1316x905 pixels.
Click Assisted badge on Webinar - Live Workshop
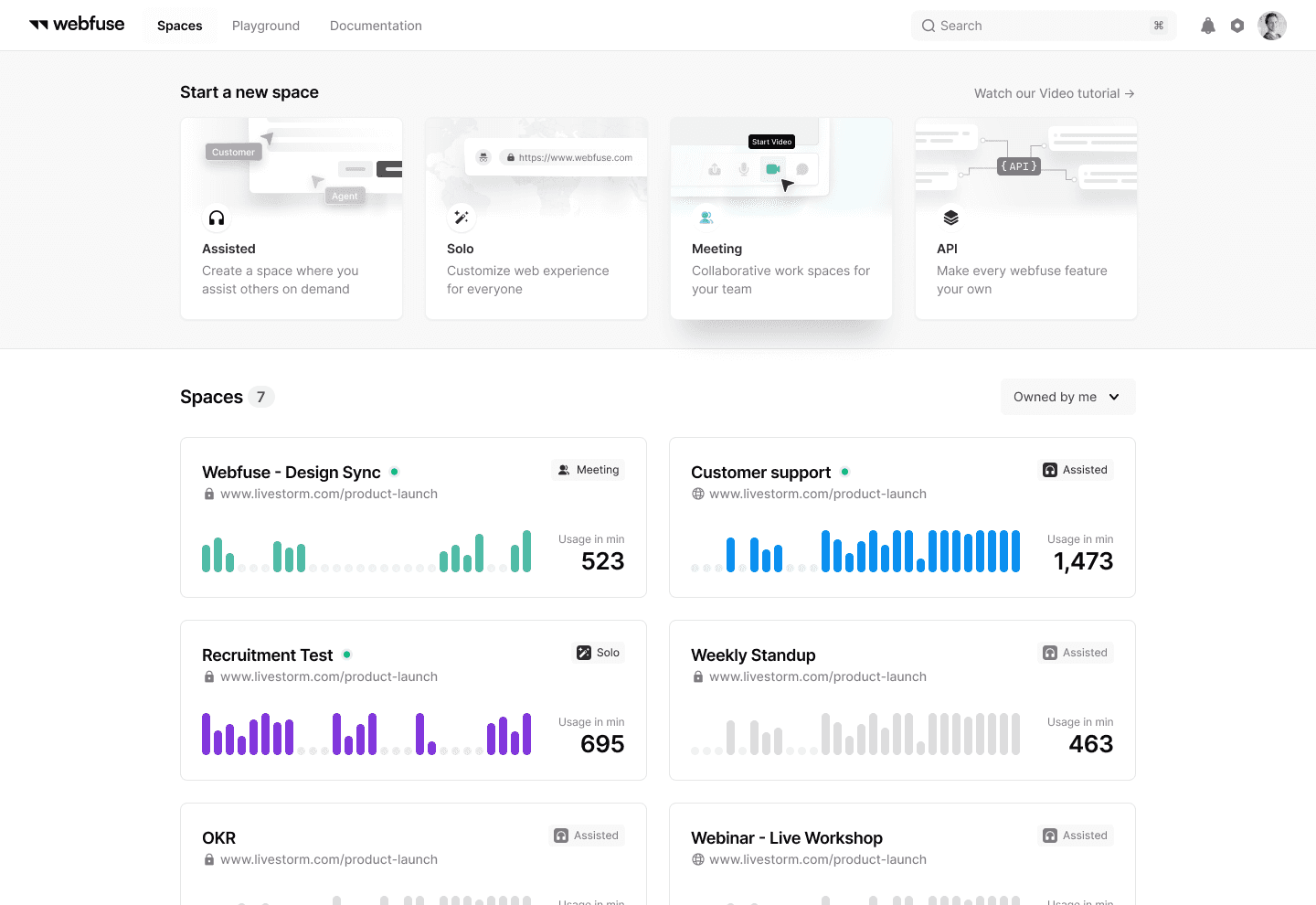tap(1076, 836)
